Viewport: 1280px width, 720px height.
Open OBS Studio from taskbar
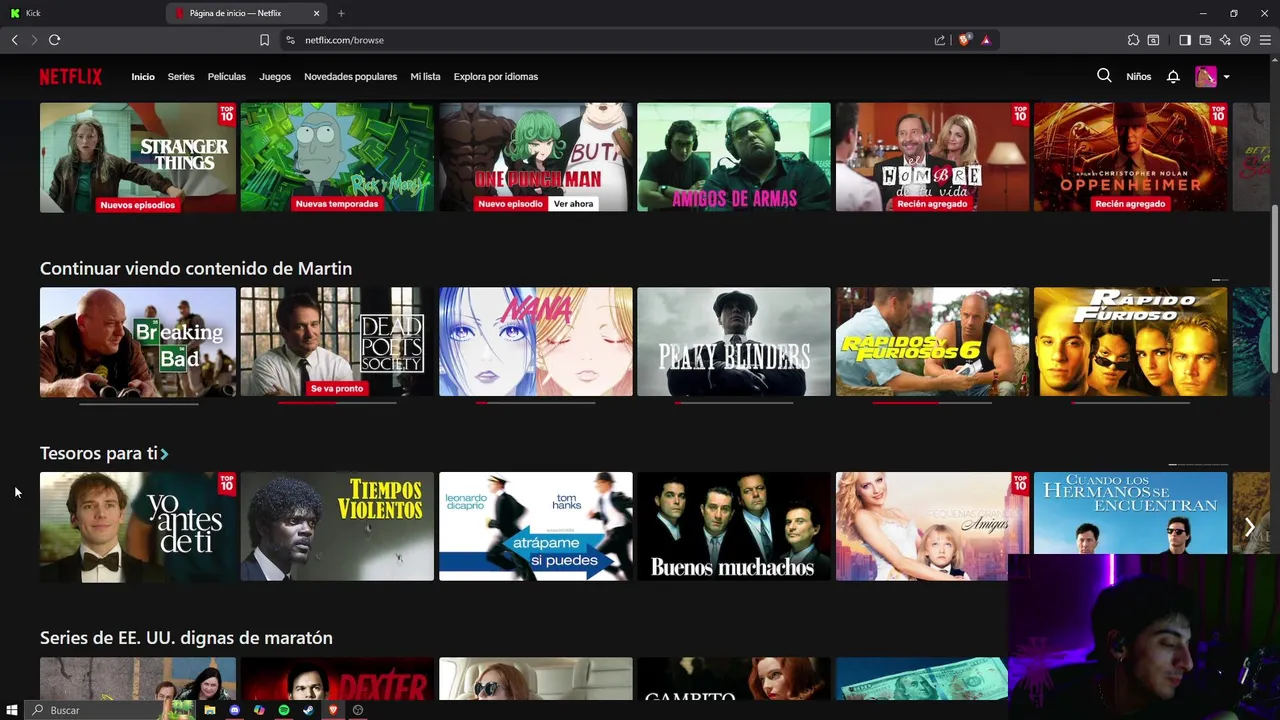(x=358, y=710)
